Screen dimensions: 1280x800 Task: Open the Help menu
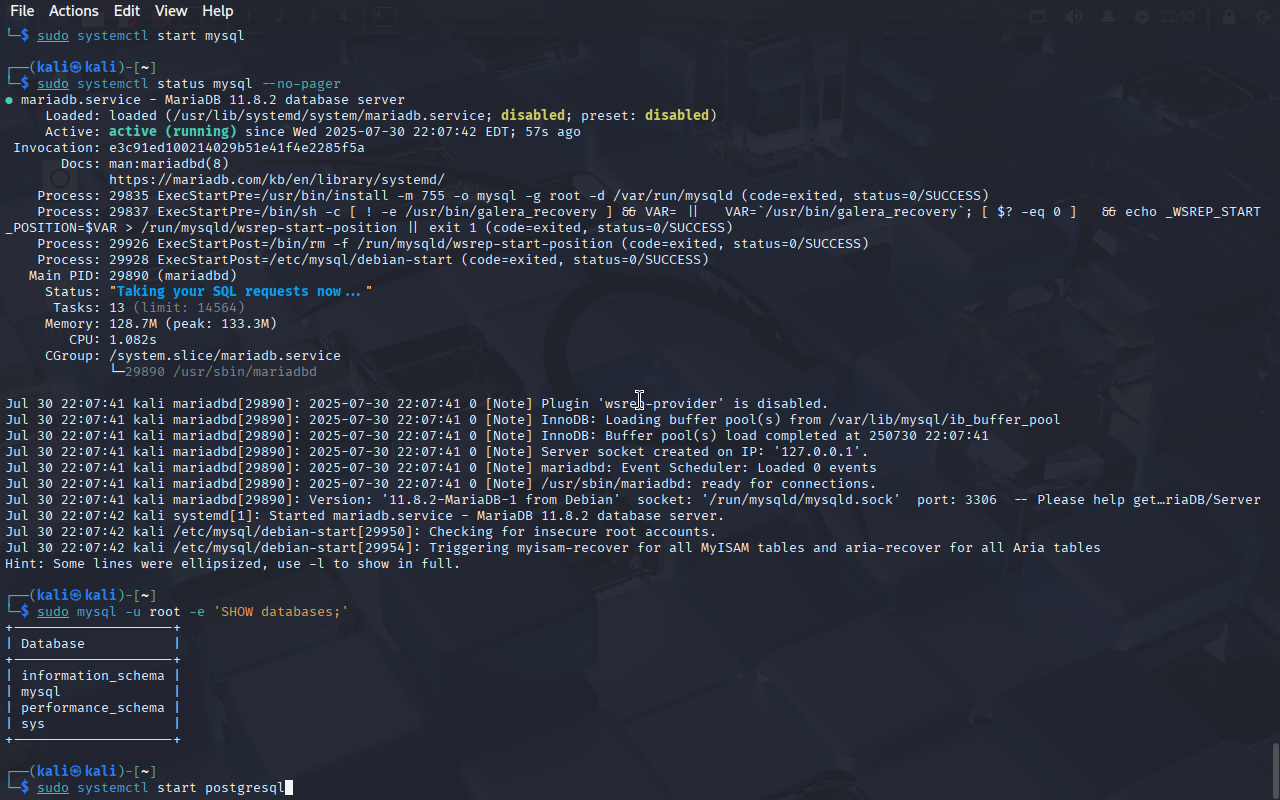tap(217, 11)
